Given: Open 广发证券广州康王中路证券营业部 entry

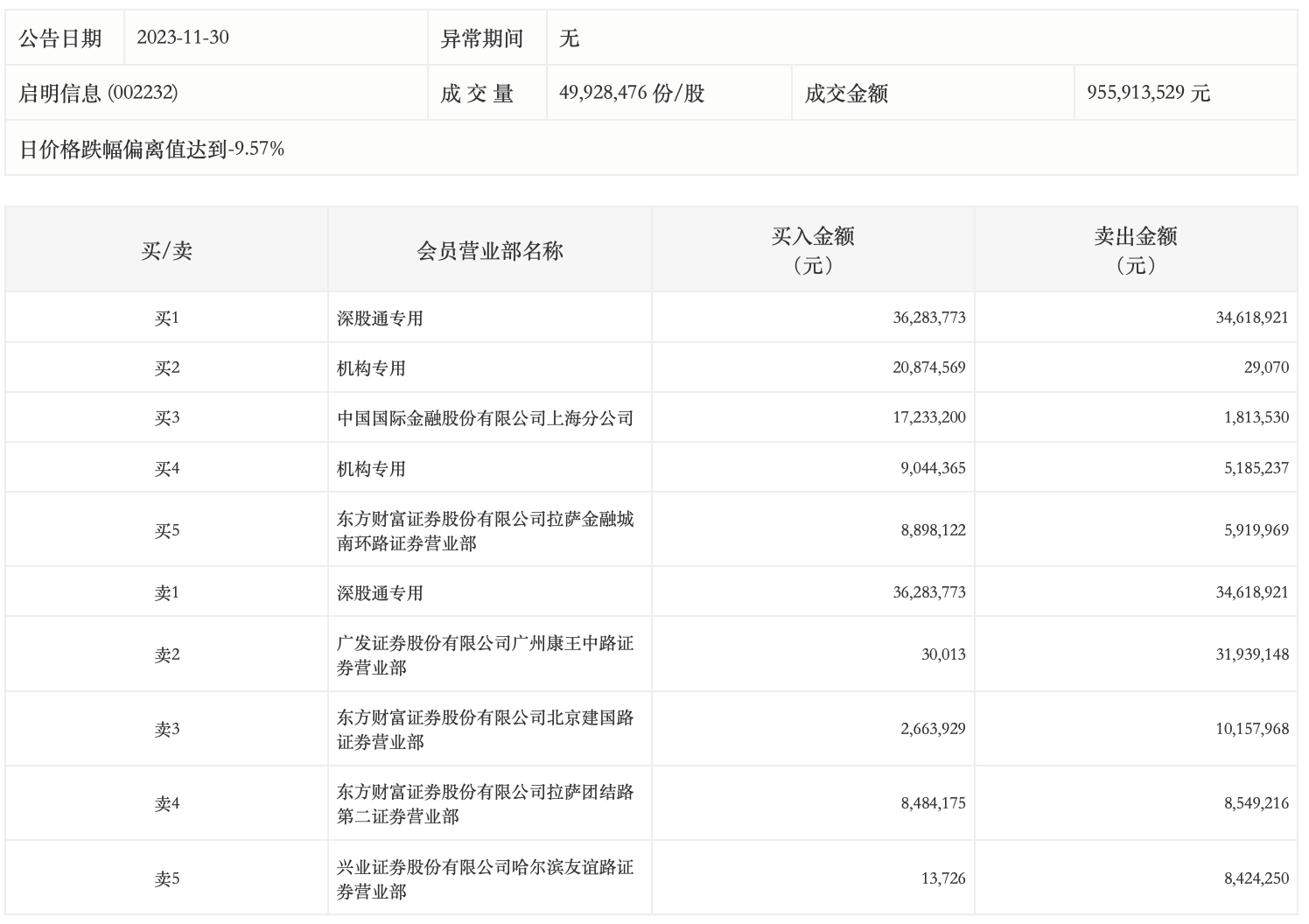Looking at the screenshot, I should point(485,654).
